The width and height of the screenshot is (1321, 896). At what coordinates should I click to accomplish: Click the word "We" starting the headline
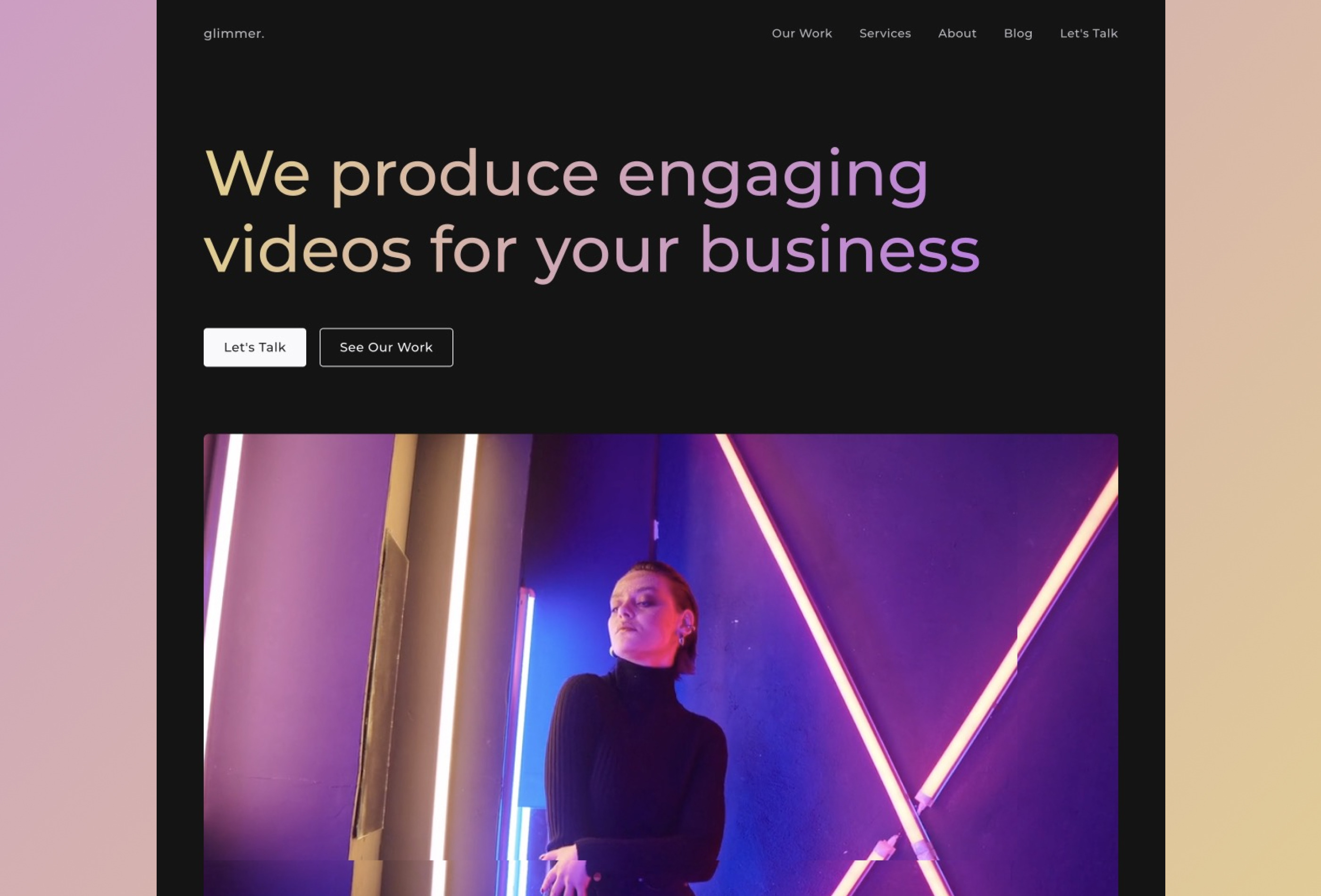(x=257, y=173)
